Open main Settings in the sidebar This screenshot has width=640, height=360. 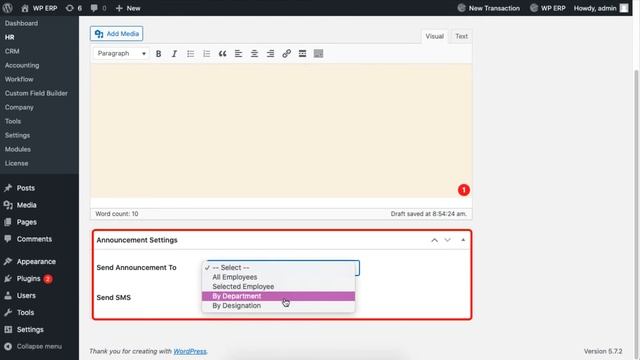[30, 329]
